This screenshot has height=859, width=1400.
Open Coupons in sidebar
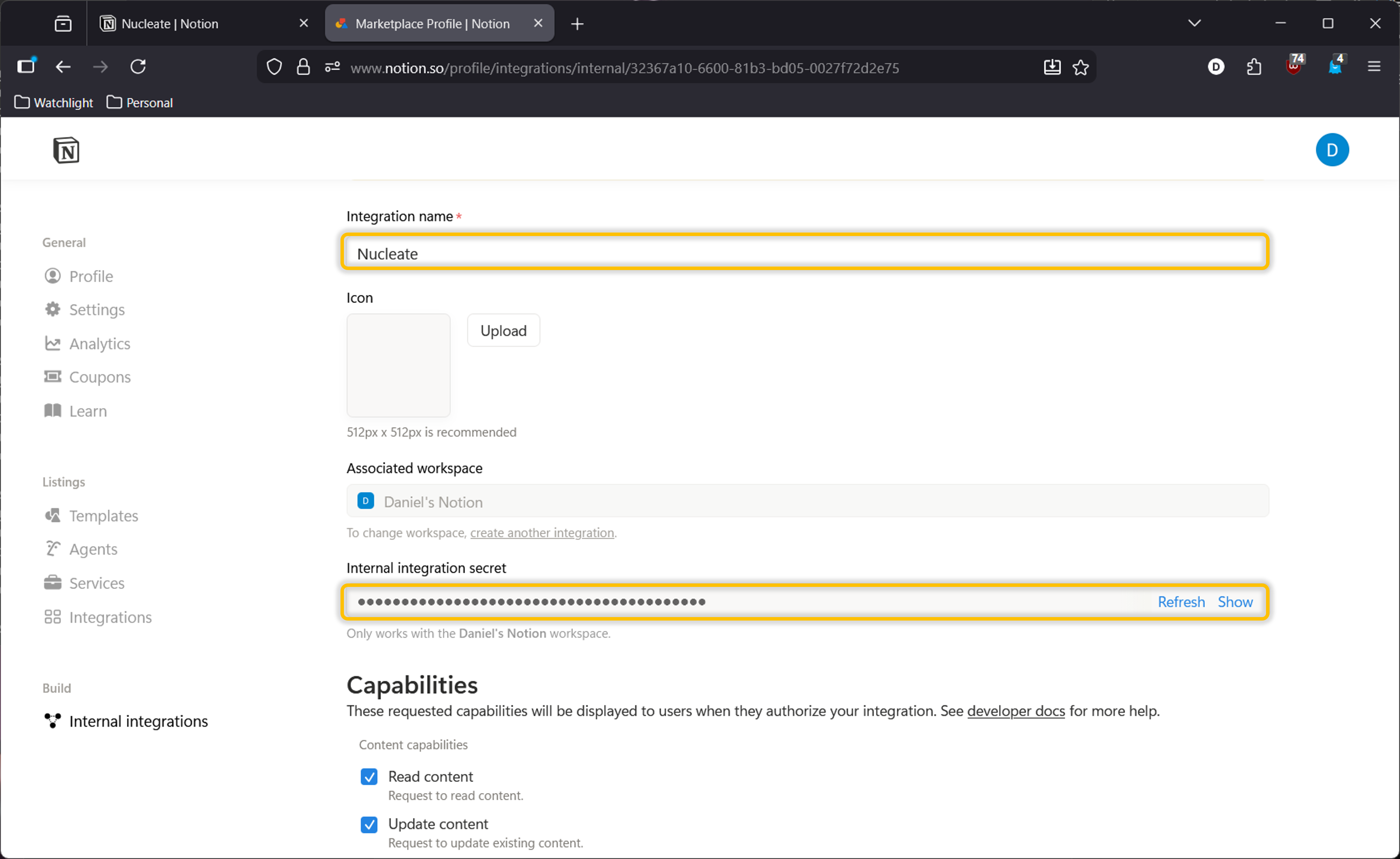(100, 377)
